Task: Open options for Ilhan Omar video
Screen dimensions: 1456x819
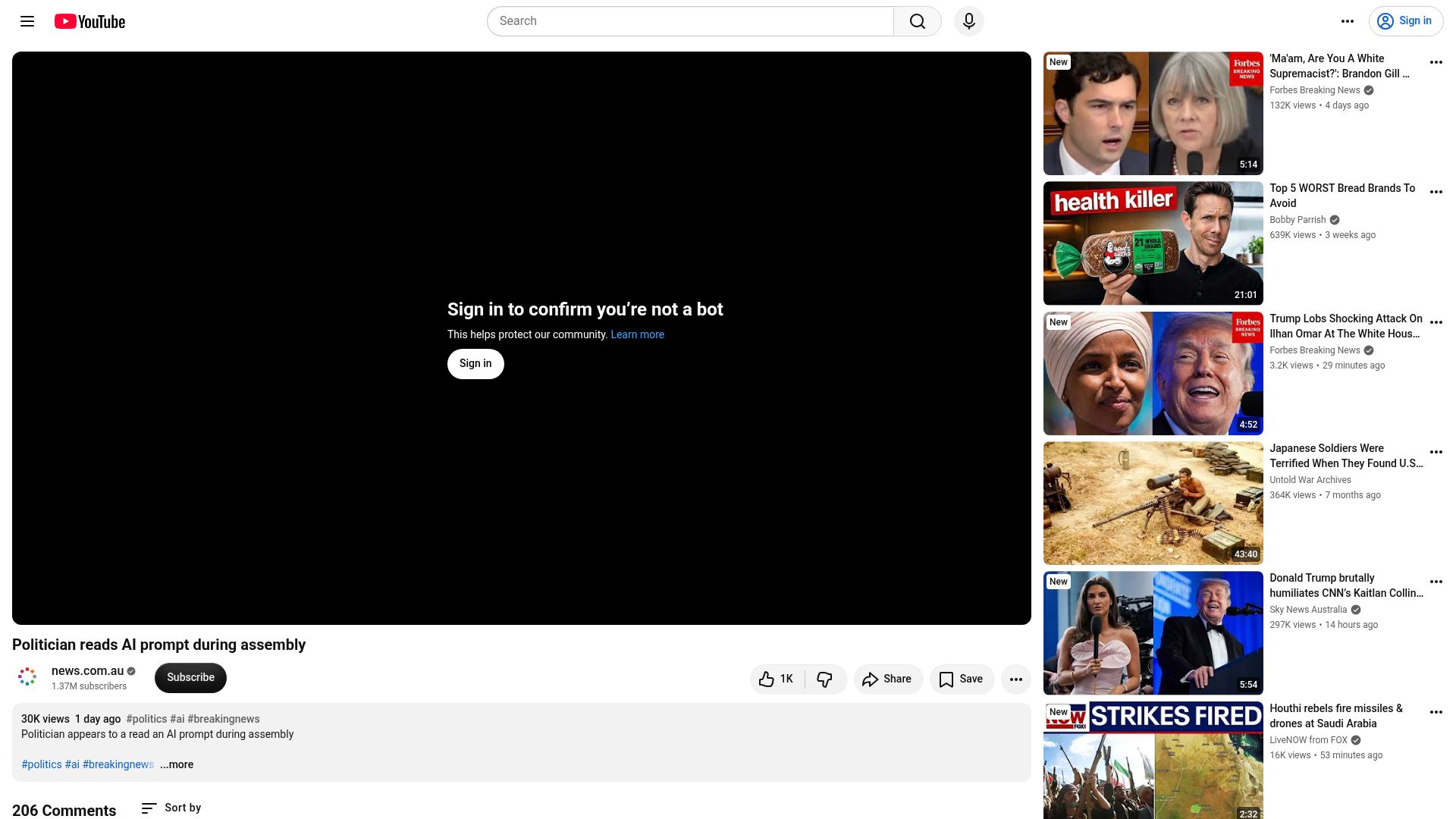Action: [1436, 322]
